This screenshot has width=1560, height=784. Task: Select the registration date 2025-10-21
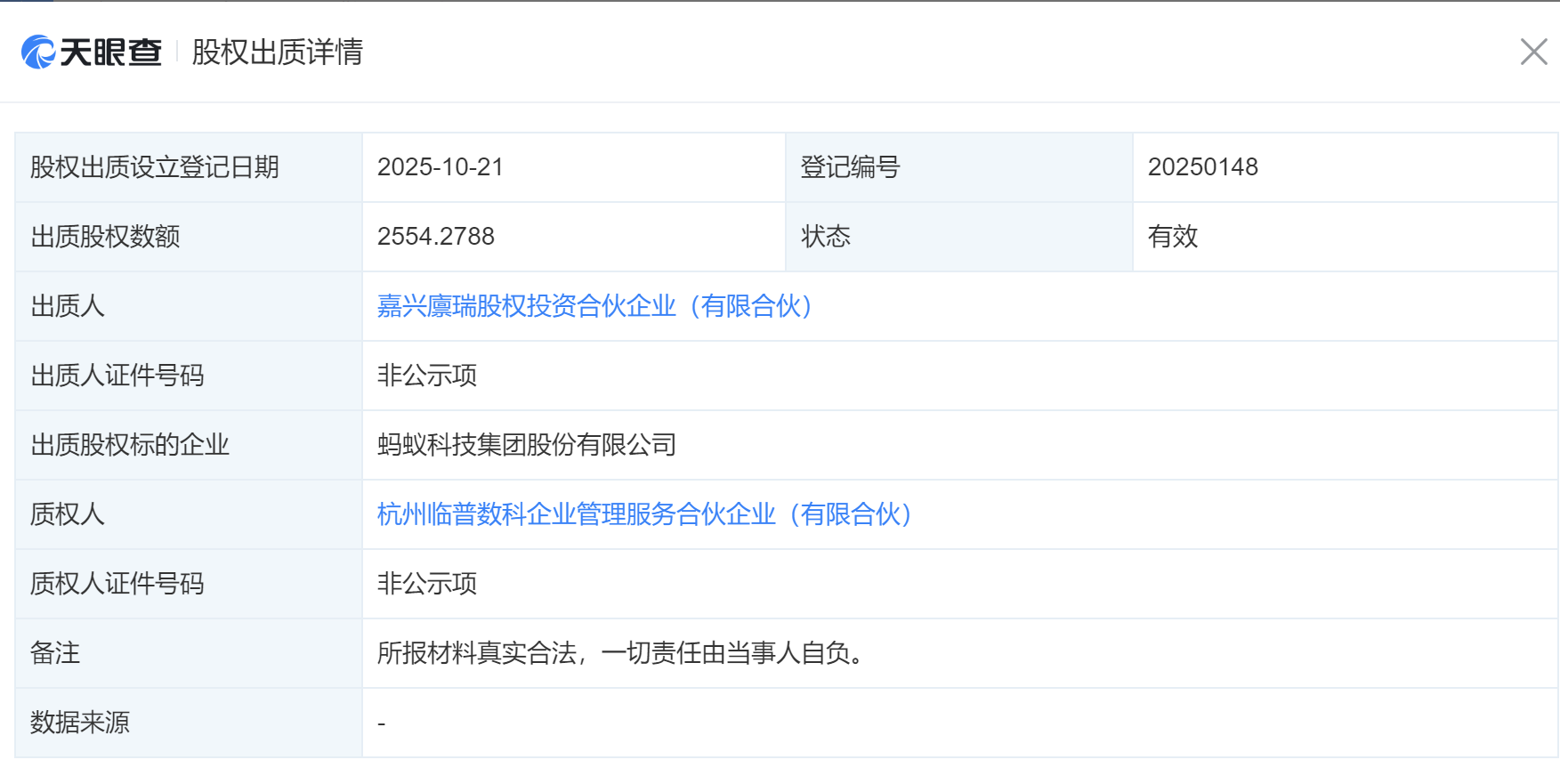(x=441, y=167)
